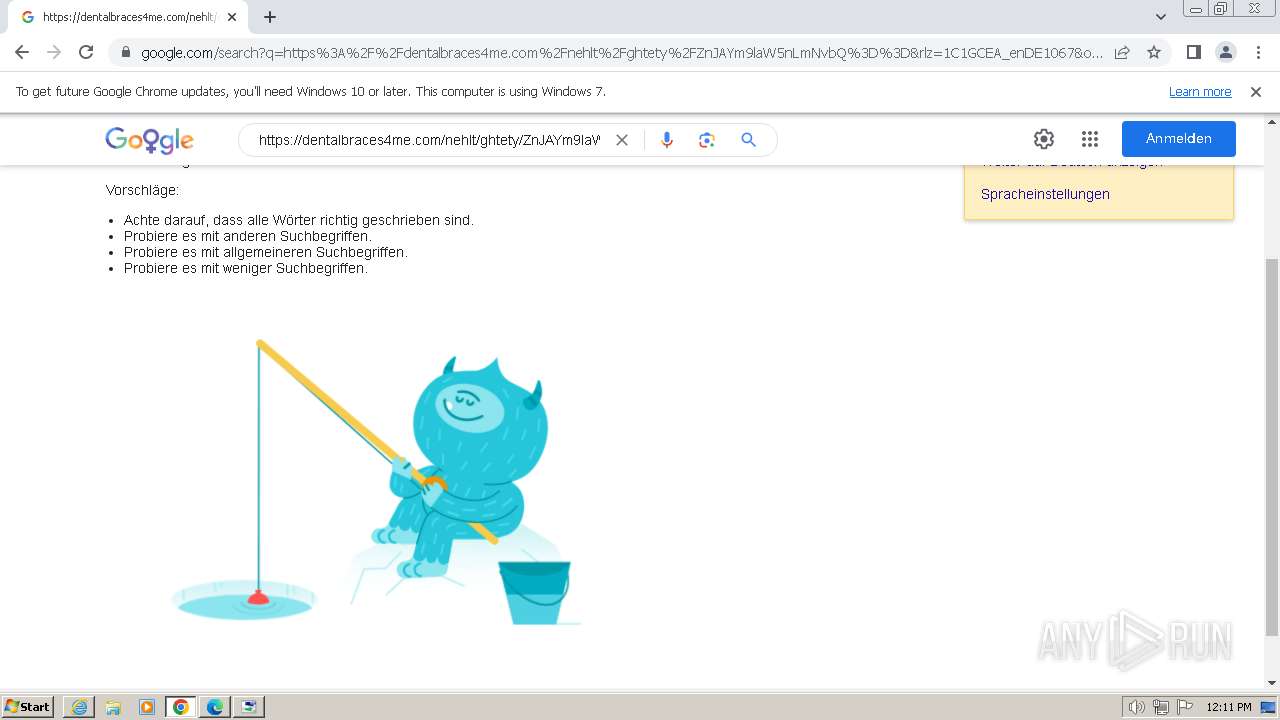Screen dimensions: 1280x720
Task: Click the page vertical scrollbar thumb
Action: point(1272,447)
